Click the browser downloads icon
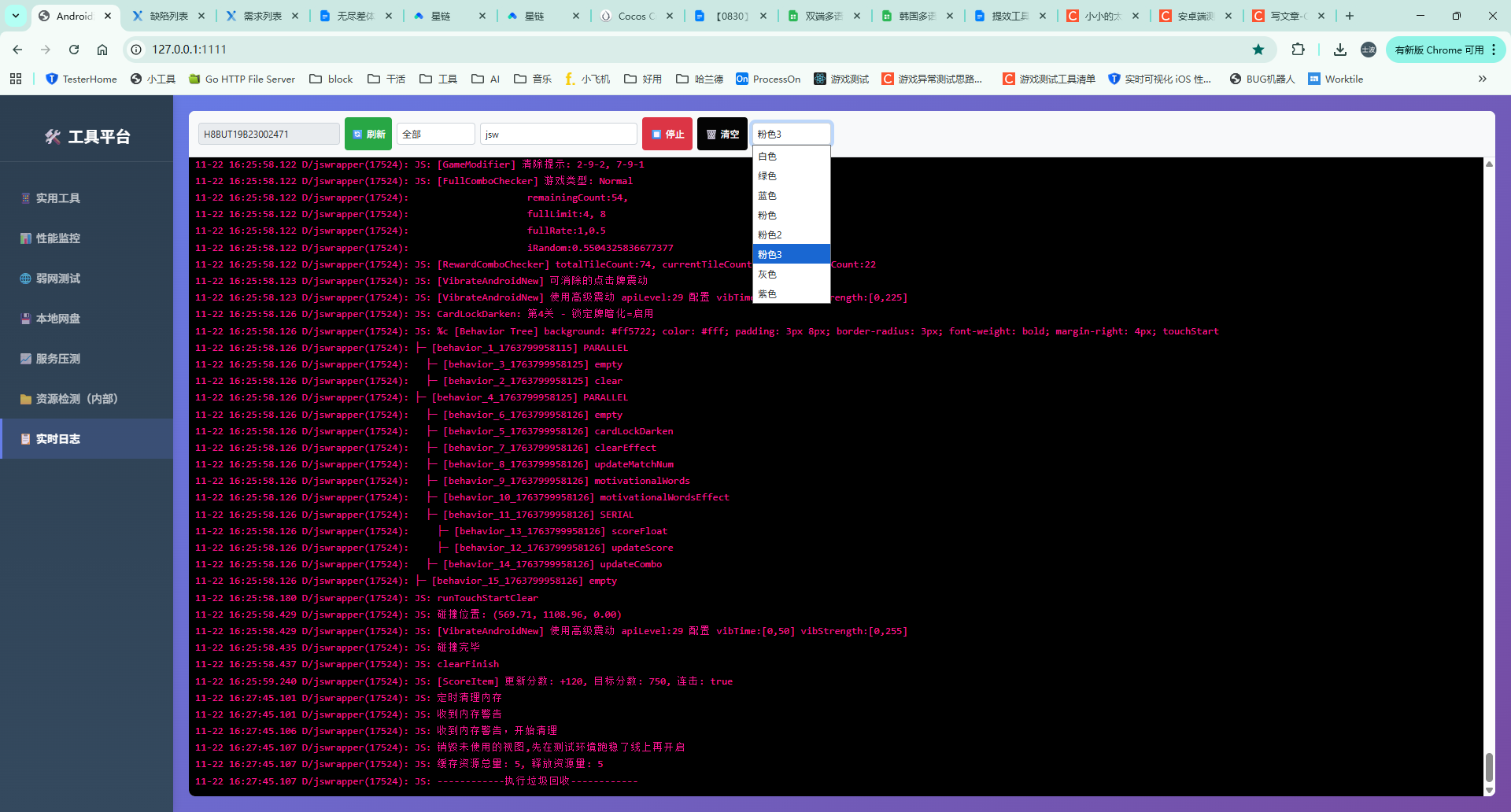Viewport: 1511px width, 812px height. click(1339, 49)
